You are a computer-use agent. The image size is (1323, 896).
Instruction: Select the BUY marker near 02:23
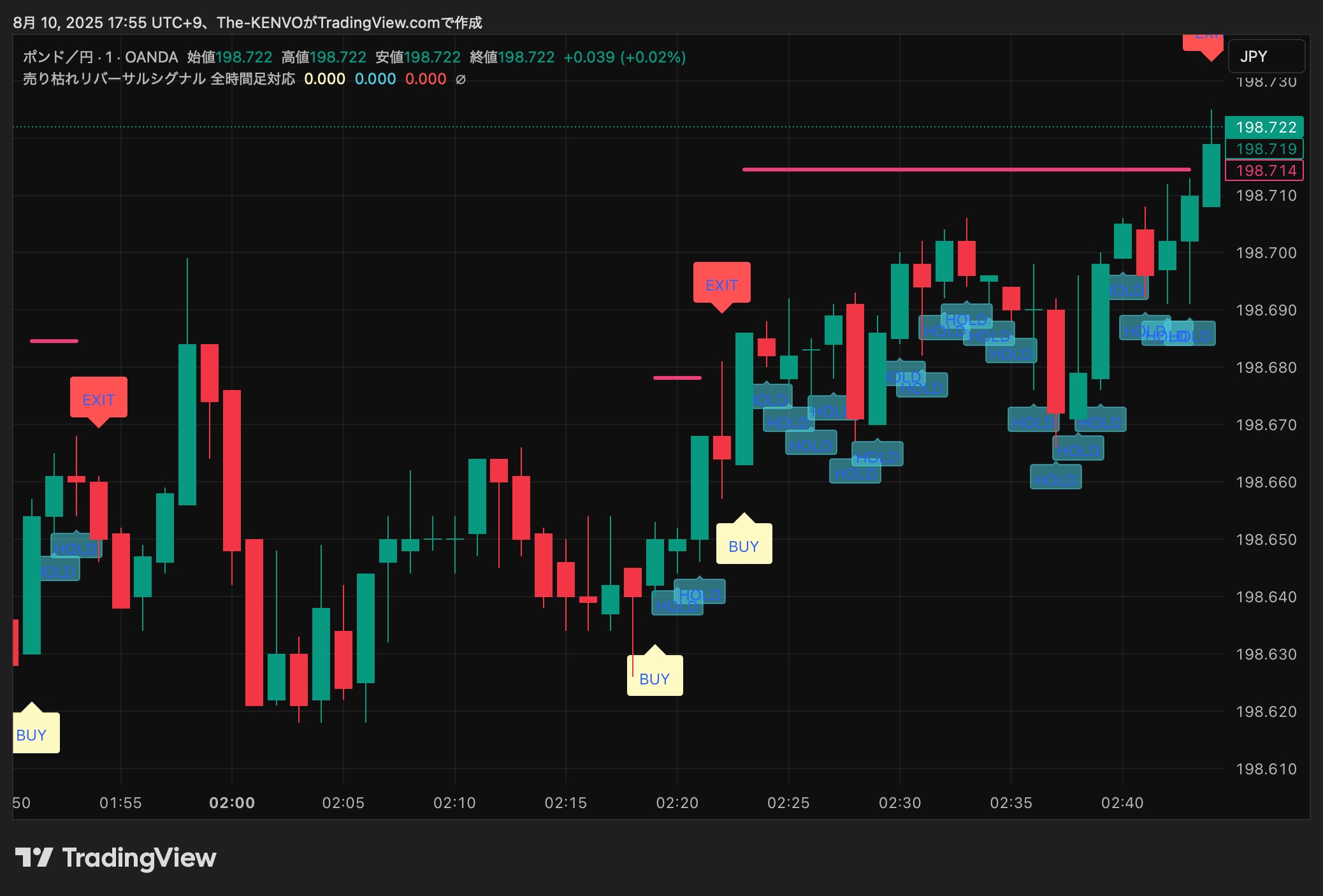(744, 546)
